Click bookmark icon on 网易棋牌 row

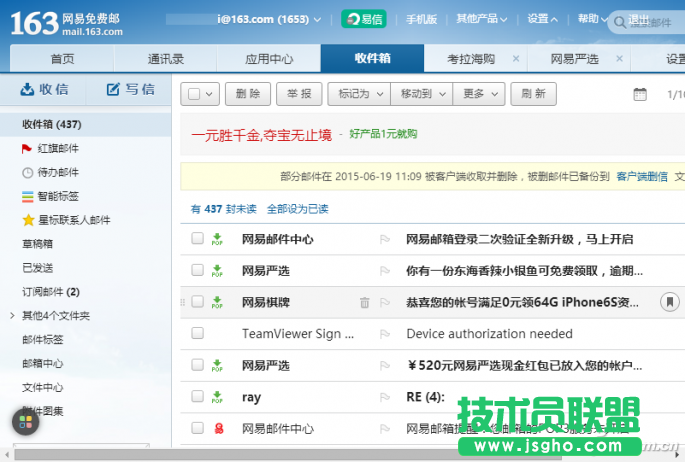point(668,302)
